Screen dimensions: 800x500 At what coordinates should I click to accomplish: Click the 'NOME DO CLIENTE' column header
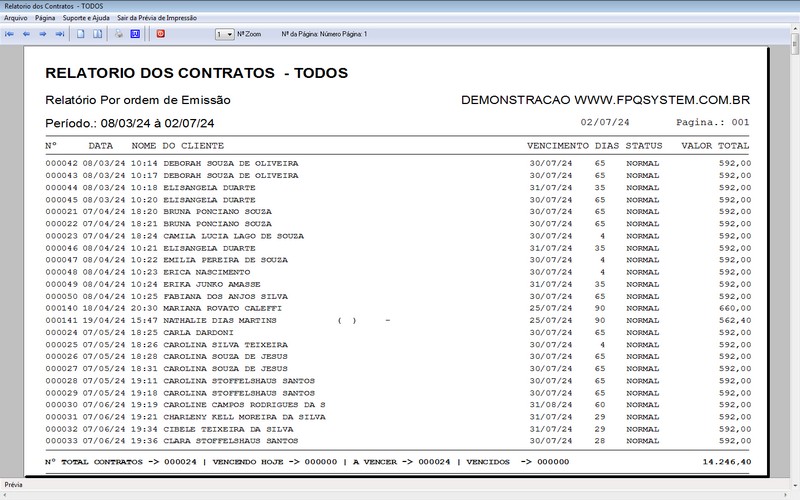[x=178, y=146]
